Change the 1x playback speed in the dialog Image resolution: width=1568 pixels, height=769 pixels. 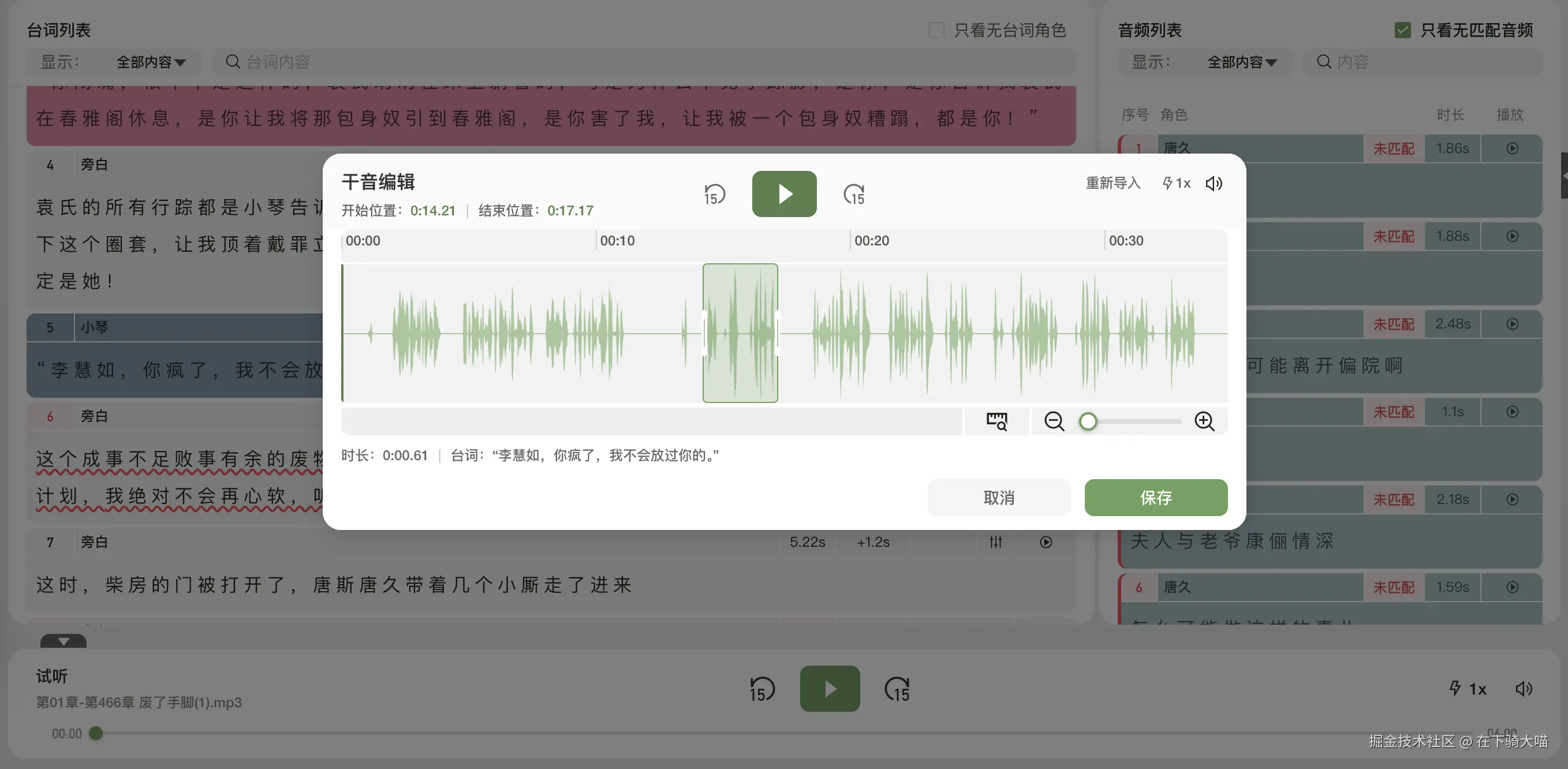pos(1176,183)
